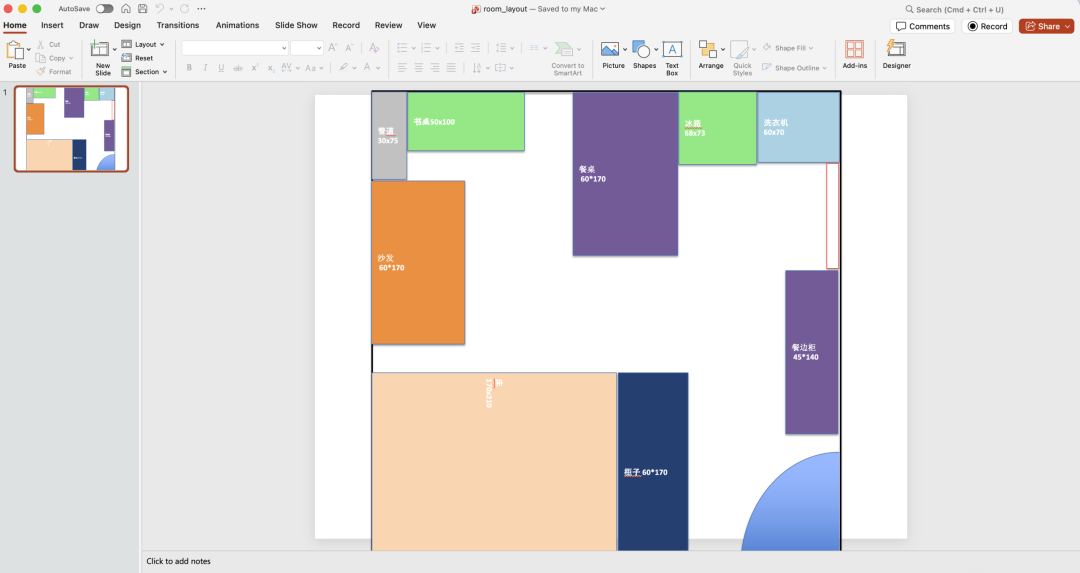Toggle italic formatting
Viewport: 1080px width, 573px height.
click(205, 68)
